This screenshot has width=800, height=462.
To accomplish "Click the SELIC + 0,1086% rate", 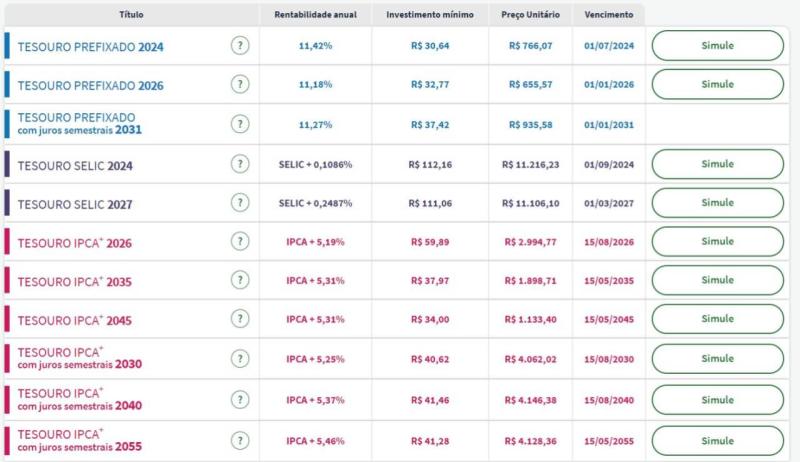I will [x=315, y=165].
